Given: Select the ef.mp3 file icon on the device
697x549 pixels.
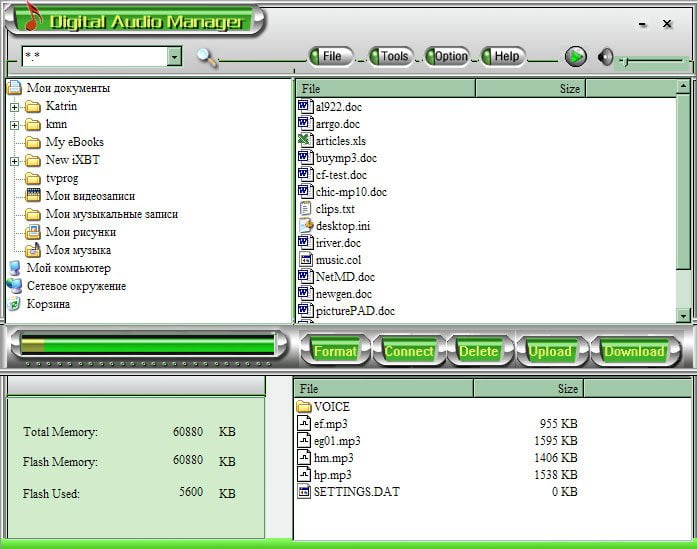Looking at the screenshot, I should tap(304, 423).
